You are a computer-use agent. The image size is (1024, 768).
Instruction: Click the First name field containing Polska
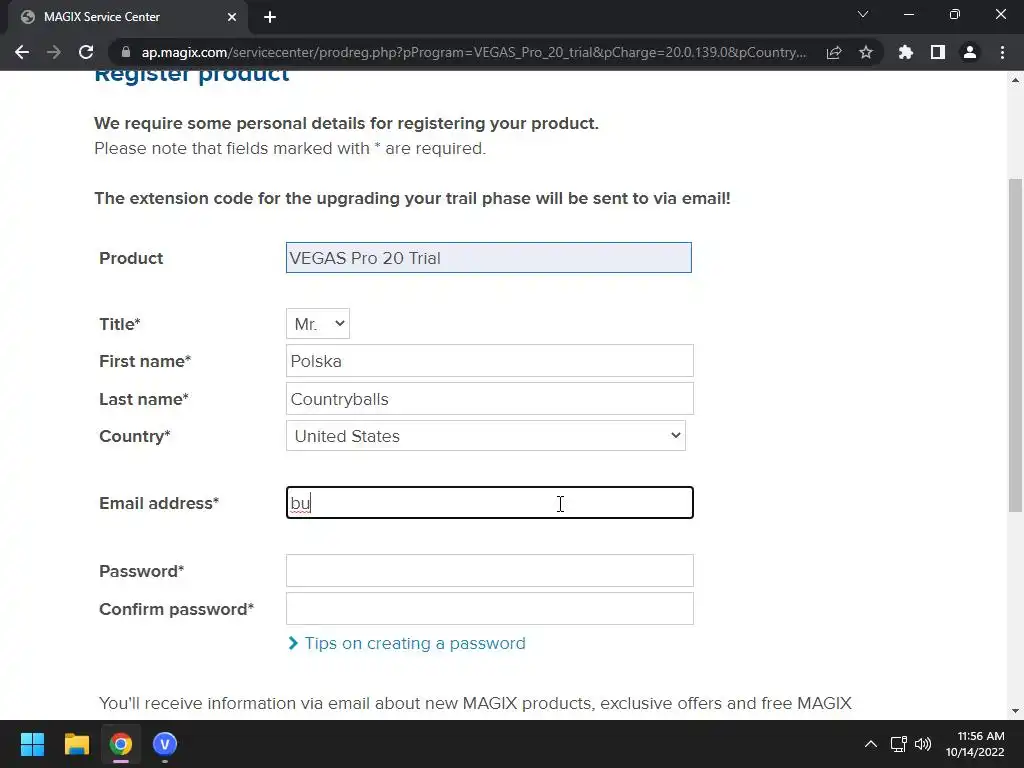[490, 360]
